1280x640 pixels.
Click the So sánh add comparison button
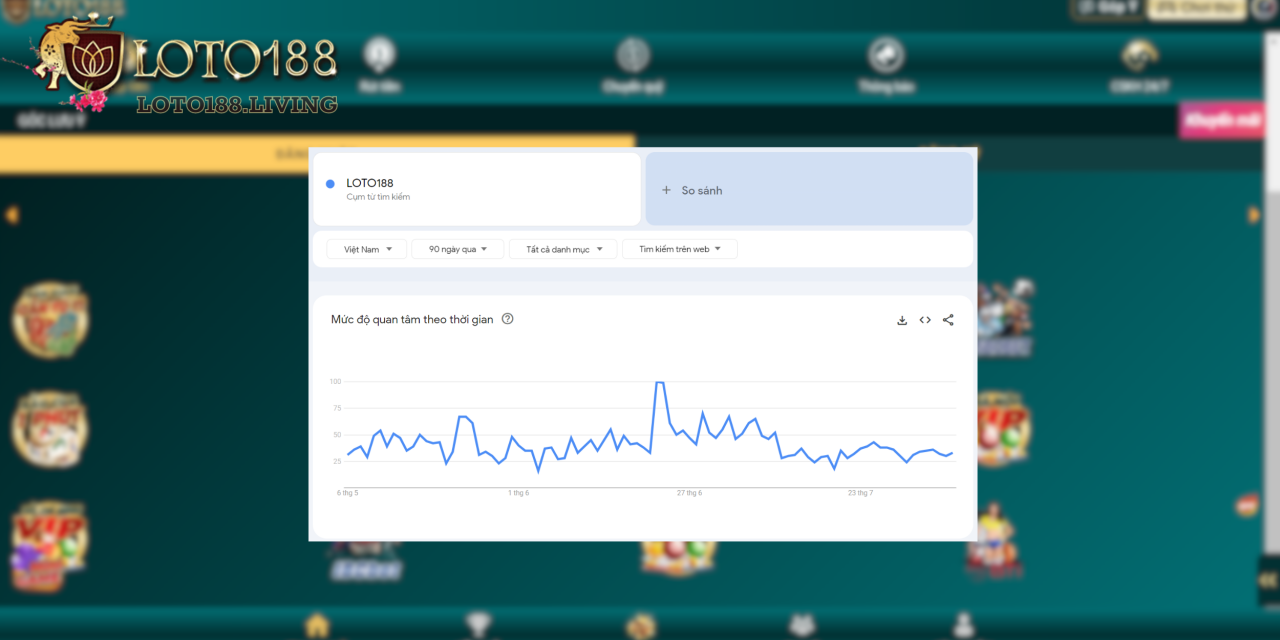pyautogui.click(x=808, y=190)
